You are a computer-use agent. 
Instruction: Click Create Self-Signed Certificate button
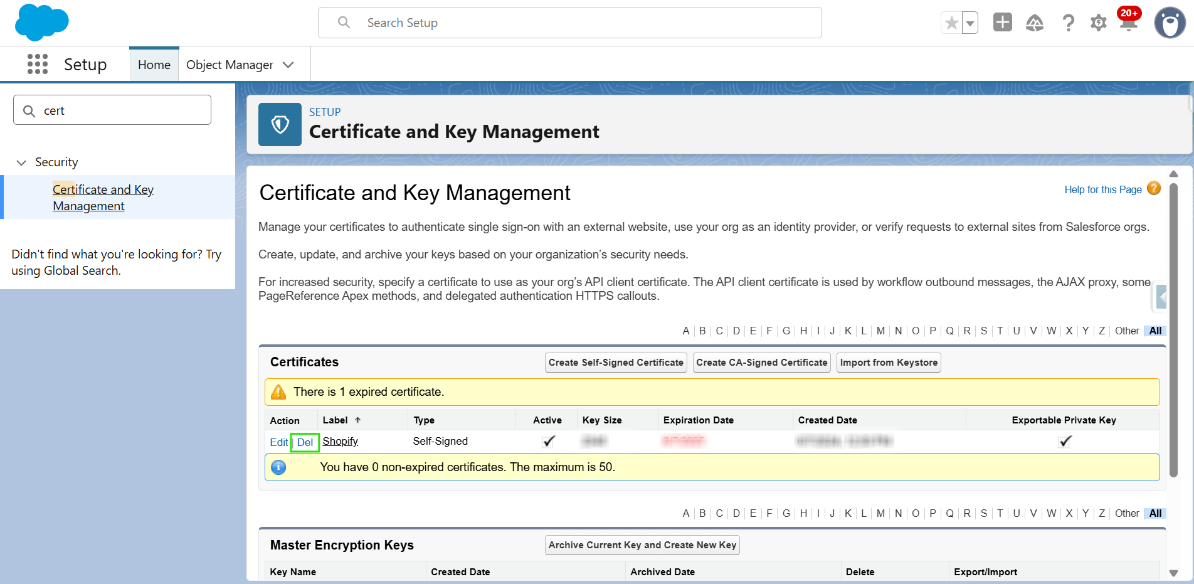[616, 362]
